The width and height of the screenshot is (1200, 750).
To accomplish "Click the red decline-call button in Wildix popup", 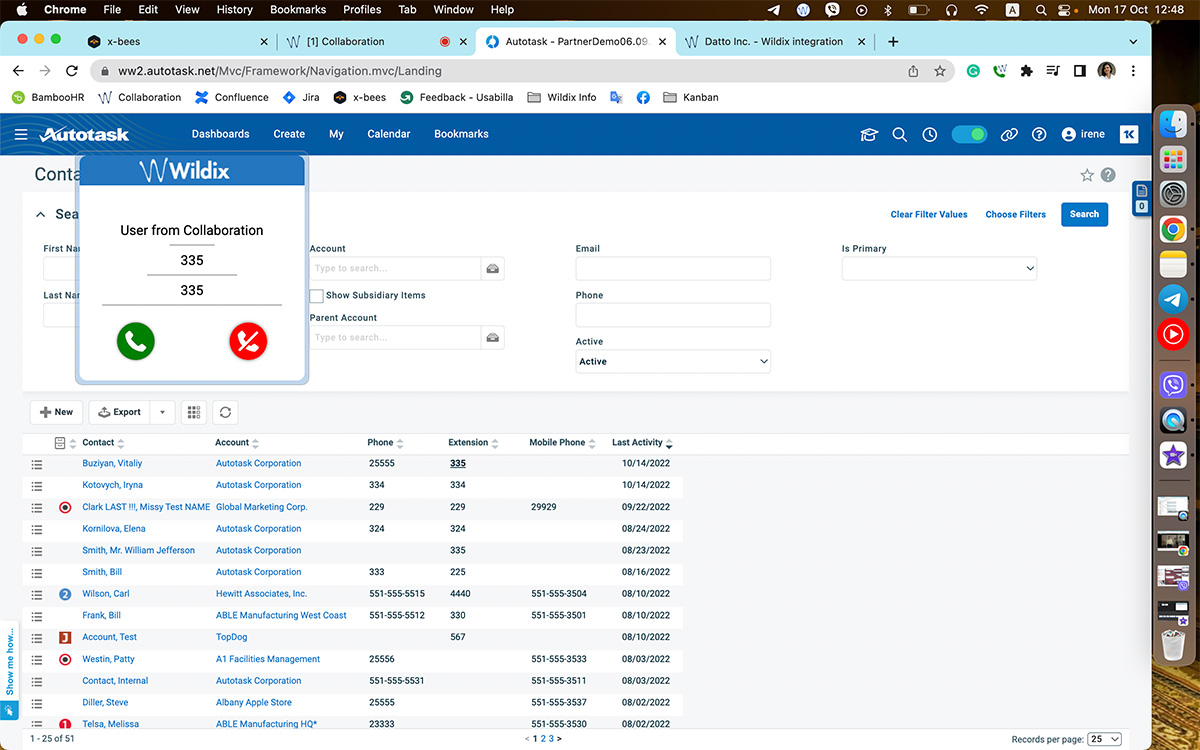I will tap(248, 341).
